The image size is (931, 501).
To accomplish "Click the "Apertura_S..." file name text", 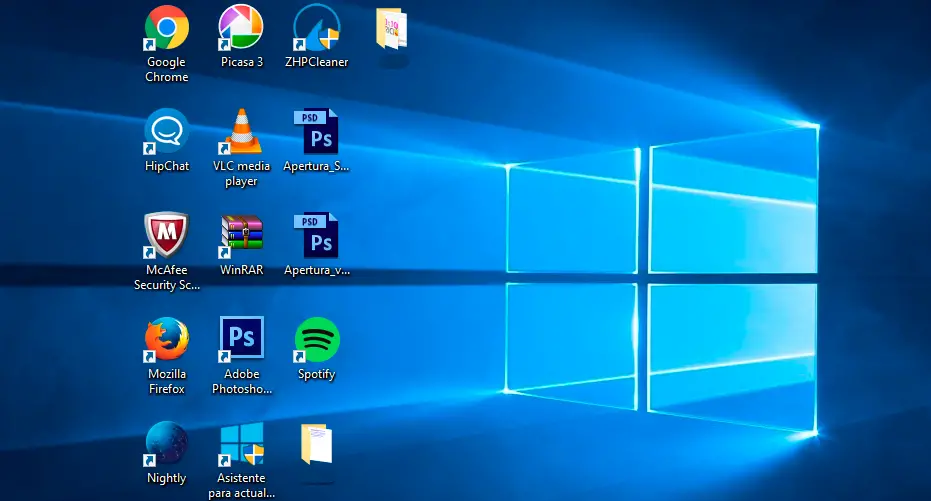I will tap(316, 166).
